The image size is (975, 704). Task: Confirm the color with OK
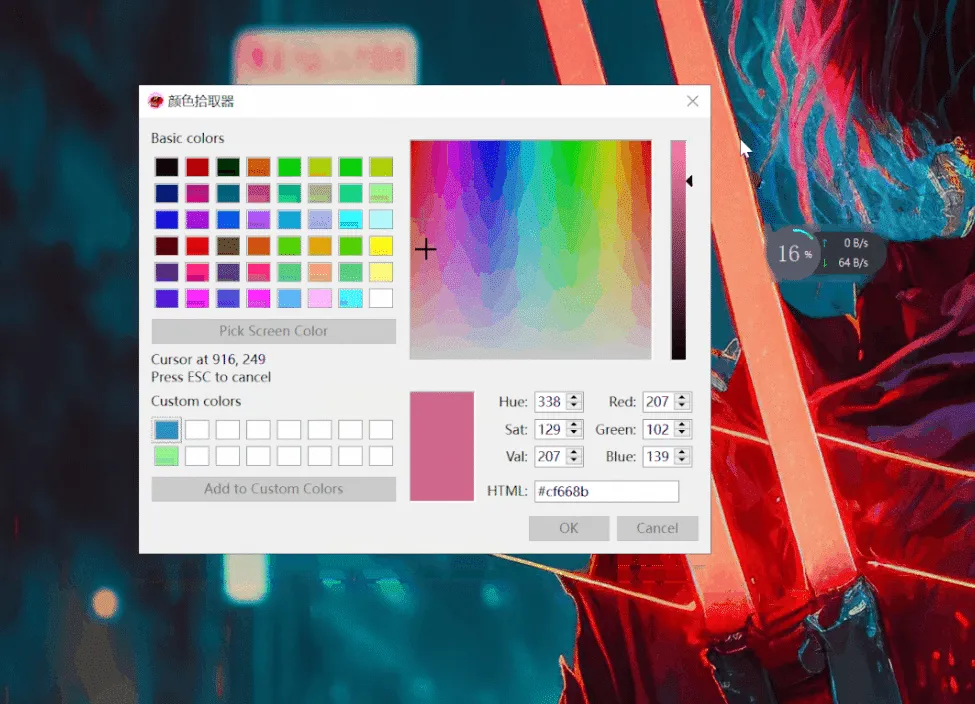click(x=568, y=528)
